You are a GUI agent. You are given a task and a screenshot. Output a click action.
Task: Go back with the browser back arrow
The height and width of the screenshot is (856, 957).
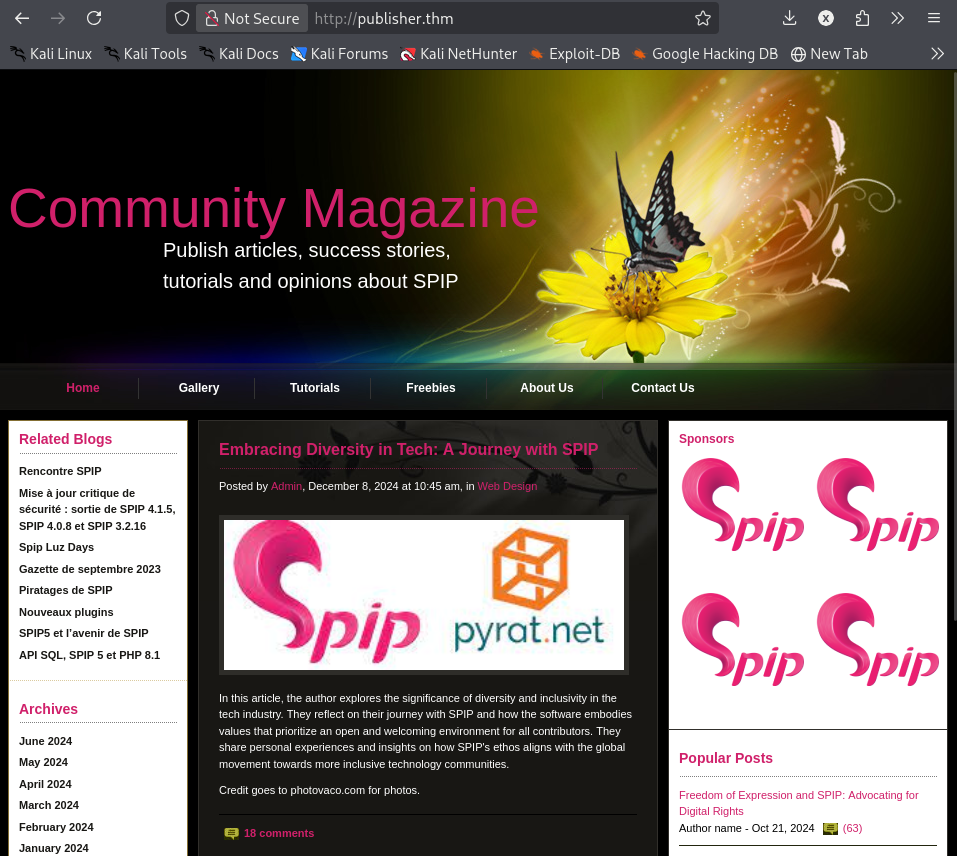tap(22, 18)
